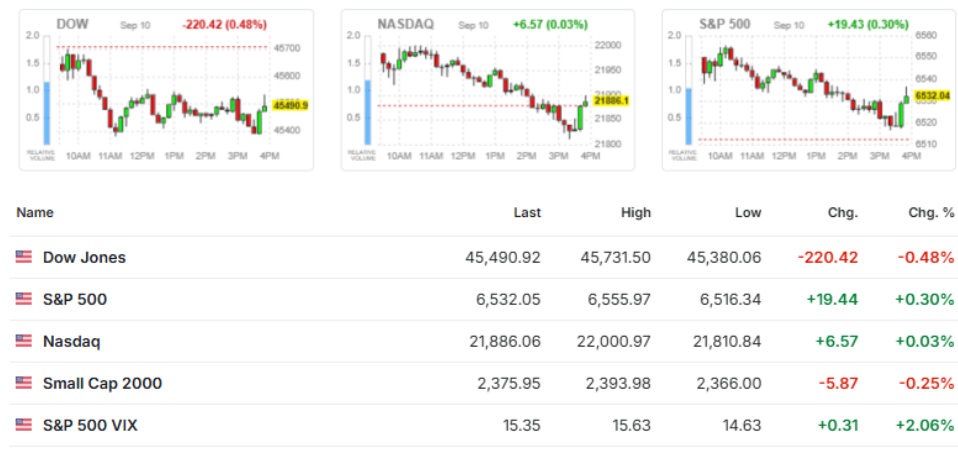Select Dow Jones last value 45,490.92
The height and width of the screenshot is (456, 958).
pos(503,257)
